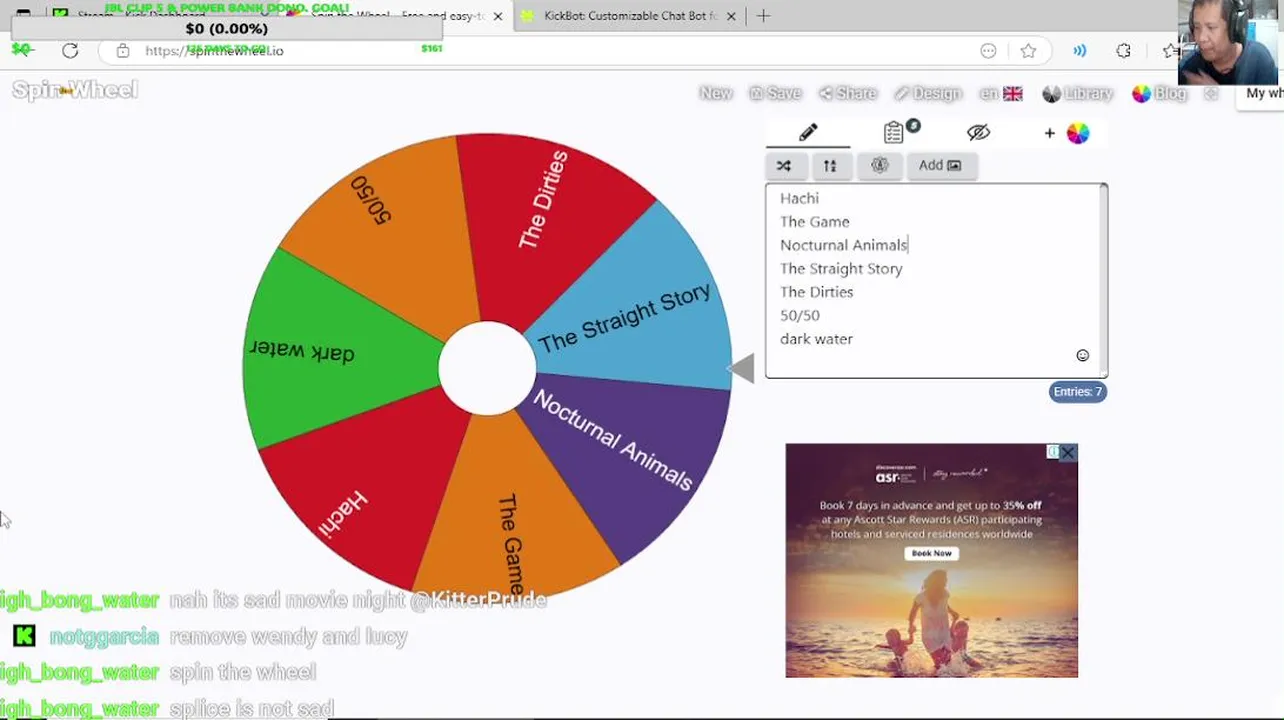Shuffle the wheel entries
This screenshot has width=1284, height=720.
[784, 165]
